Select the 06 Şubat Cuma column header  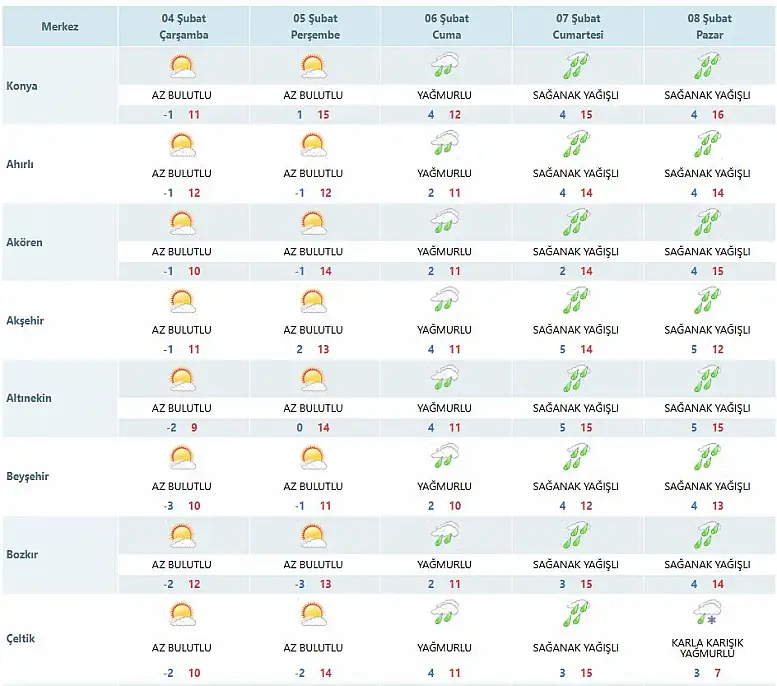pyautogui.click(x=444, y=27)
